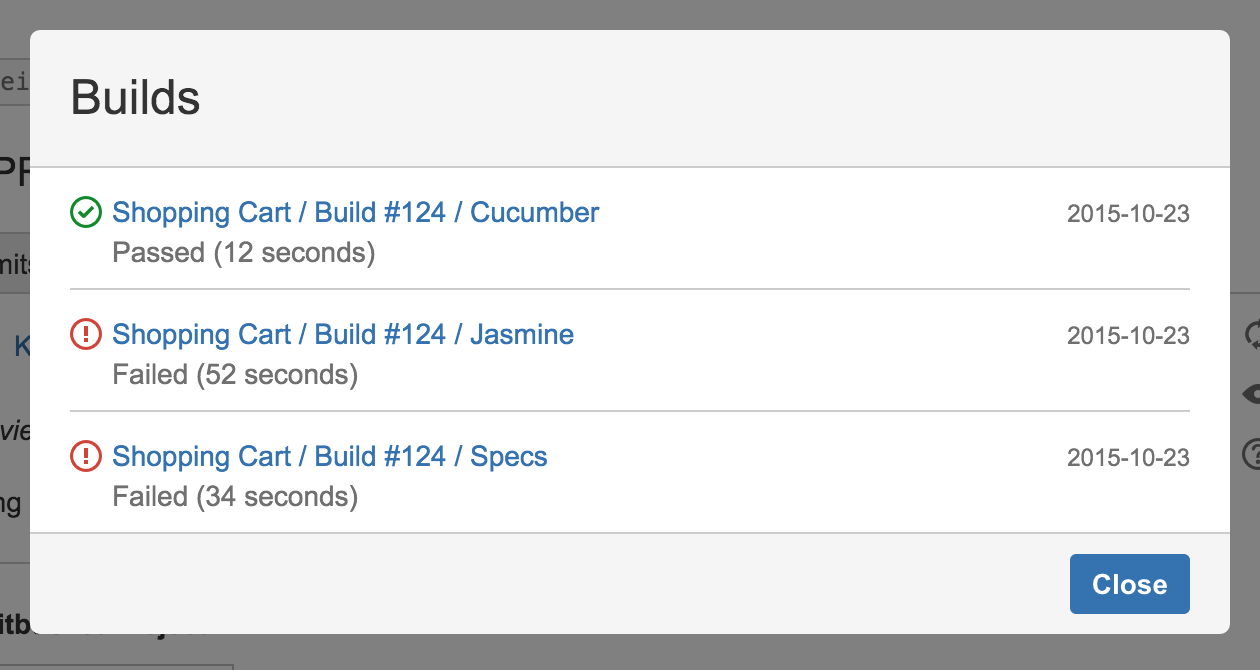This screenshot has height=670, width=1260.
Task: Click the red failed icon for Specs
Action: pyautogui.click(x=86, y=456)
